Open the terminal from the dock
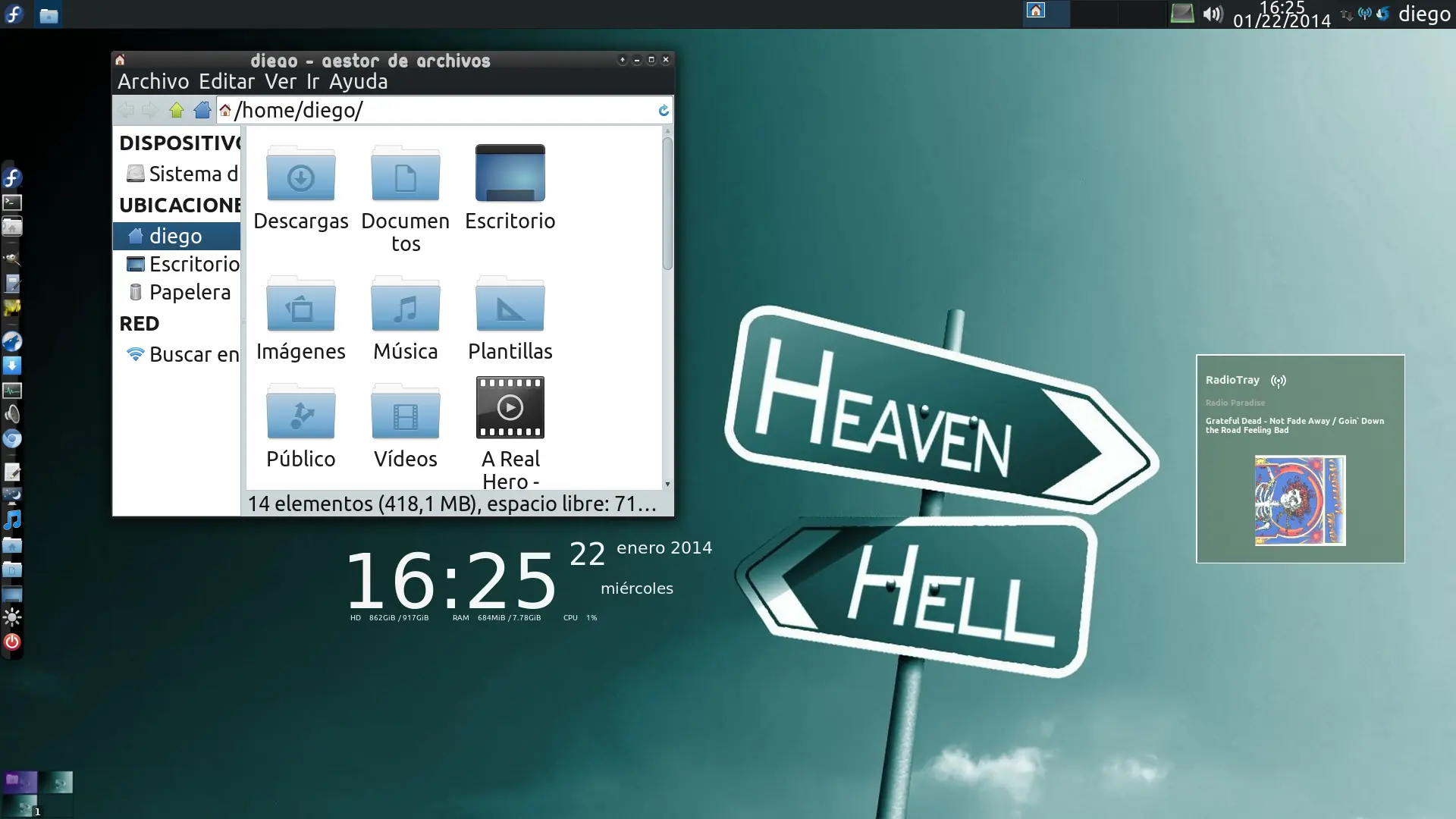This screenshot has height=819, width=1456. point(12,202)
